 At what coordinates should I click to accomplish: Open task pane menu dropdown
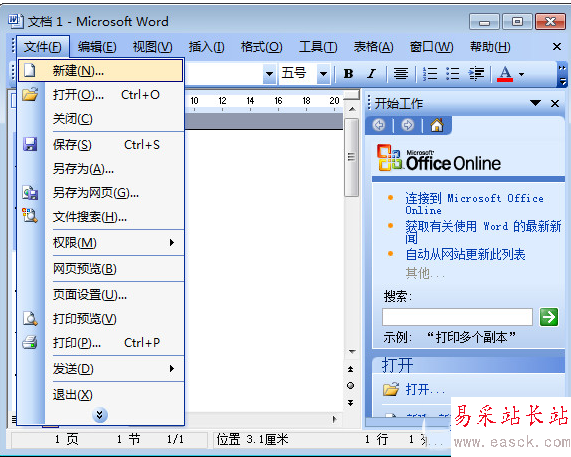point(535,103)
